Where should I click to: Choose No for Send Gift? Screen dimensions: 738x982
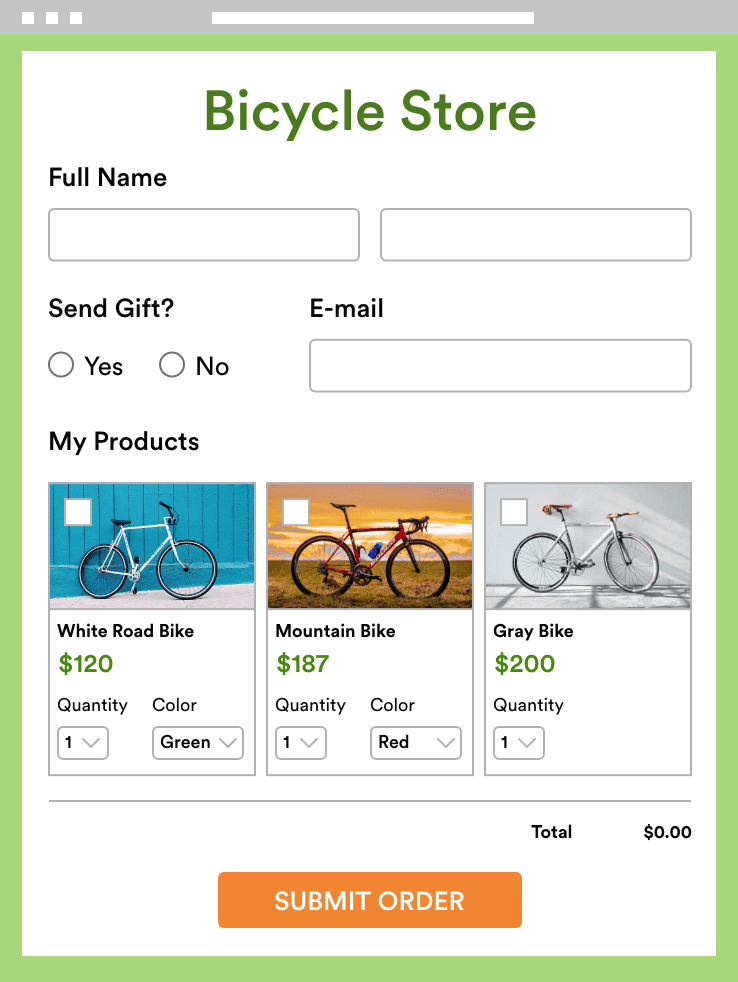[172, 365]
